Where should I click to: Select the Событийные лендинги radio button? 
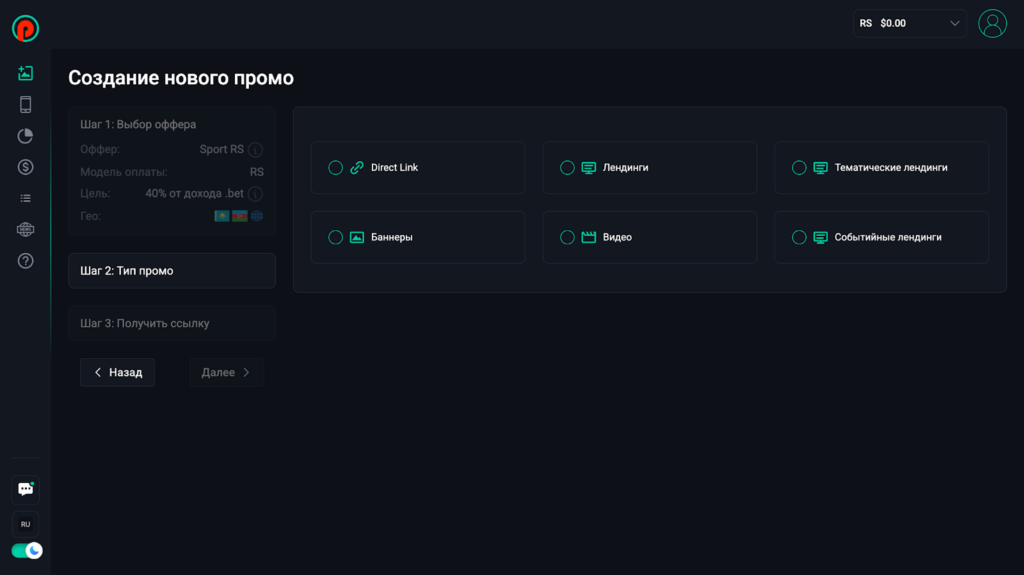(799, 237)
